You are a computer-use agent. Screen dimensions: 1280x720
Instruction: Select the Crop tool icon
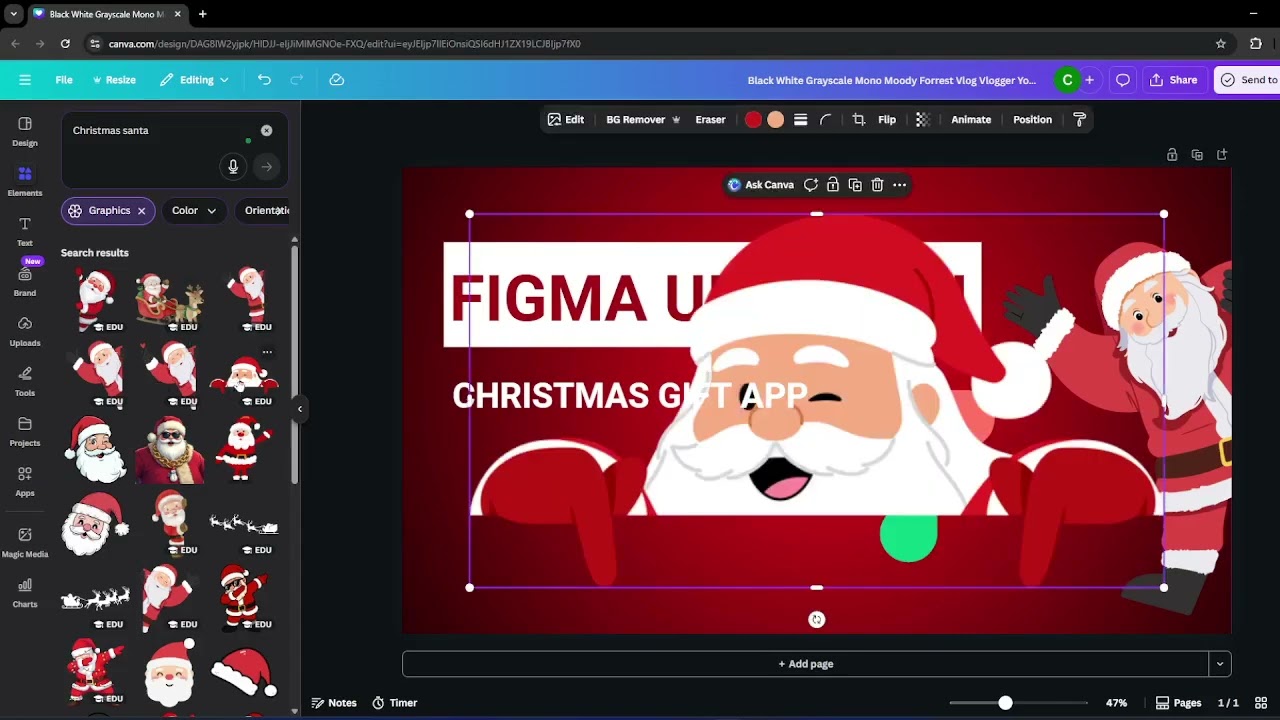858,120
